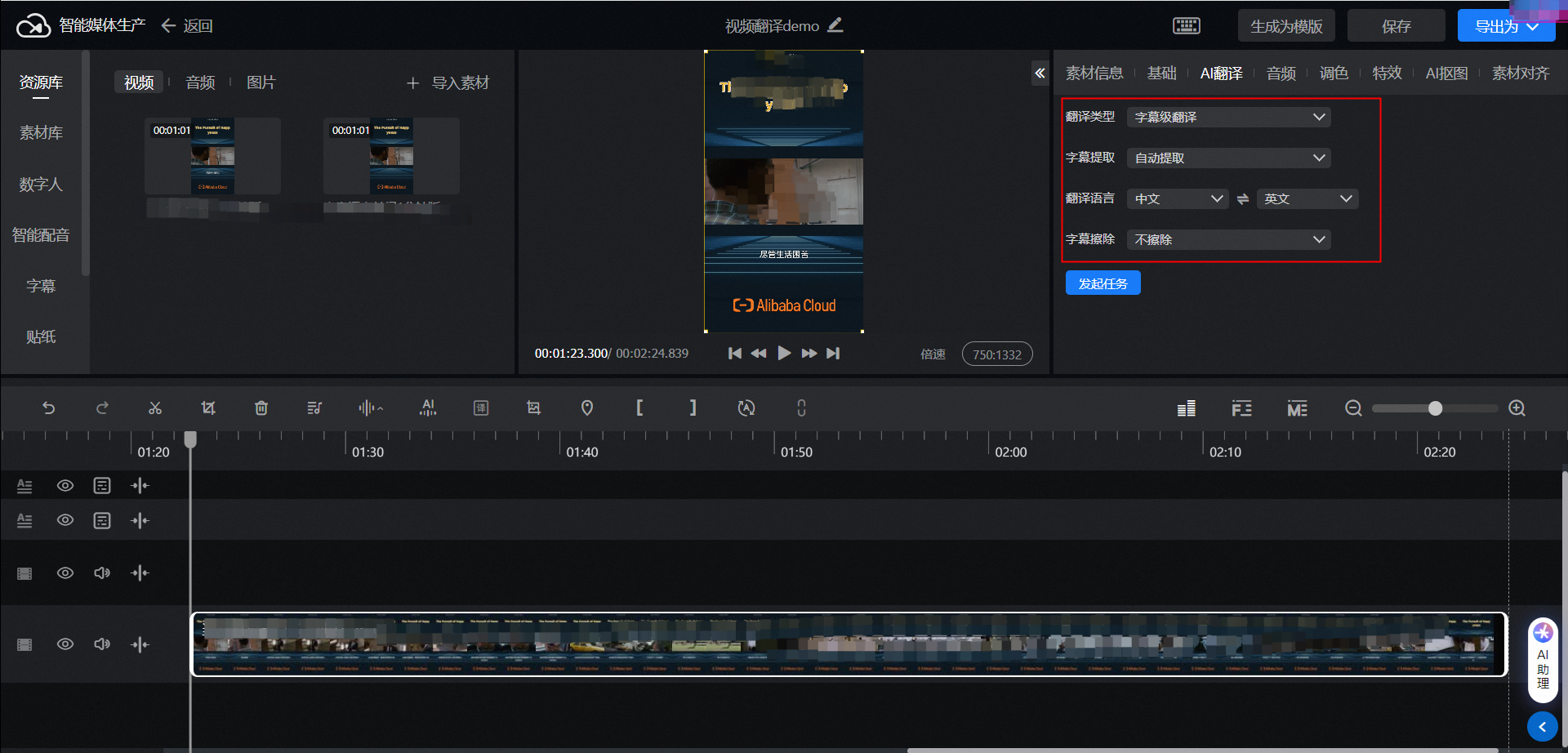Open 倍速 playback speed selector
This screenshot has height=753, width=1568.
[x=933, y=354]
